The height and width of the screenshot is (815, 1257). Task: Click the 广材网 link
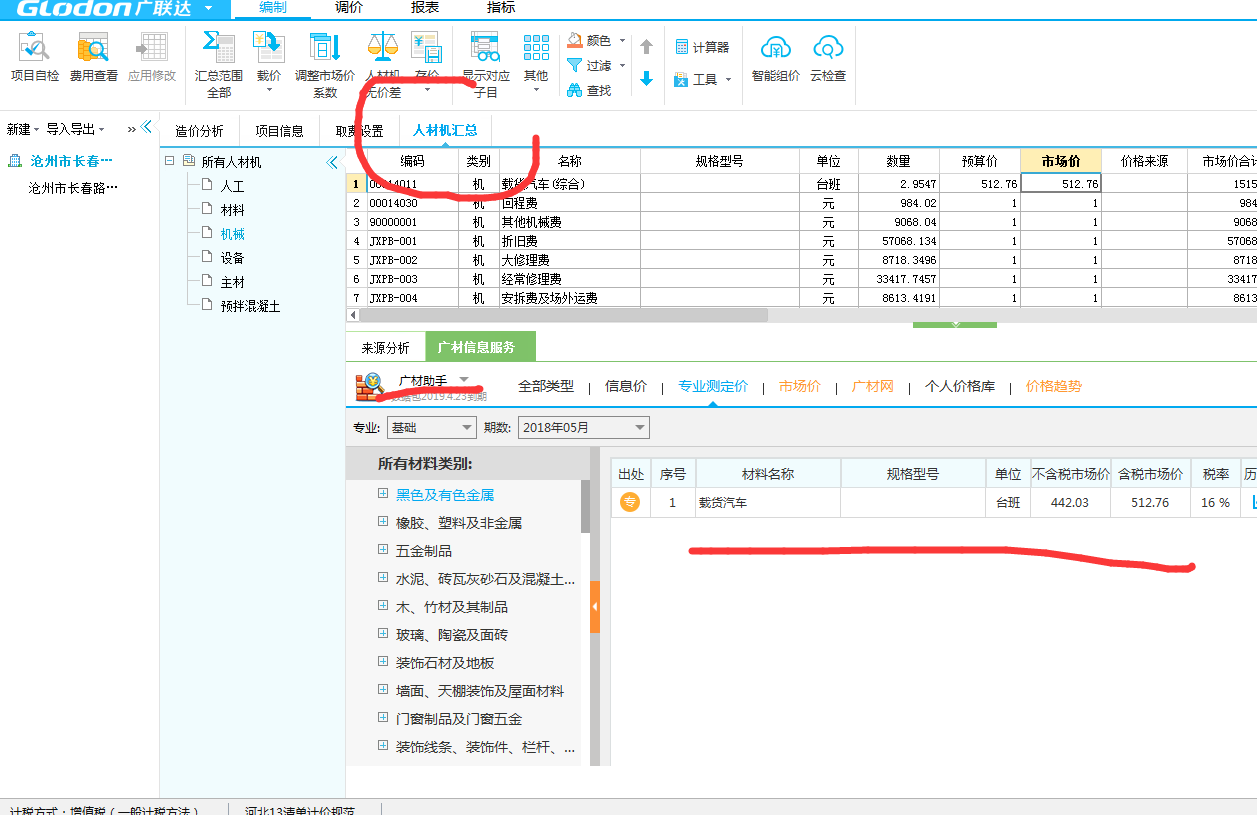coord(873,386)
